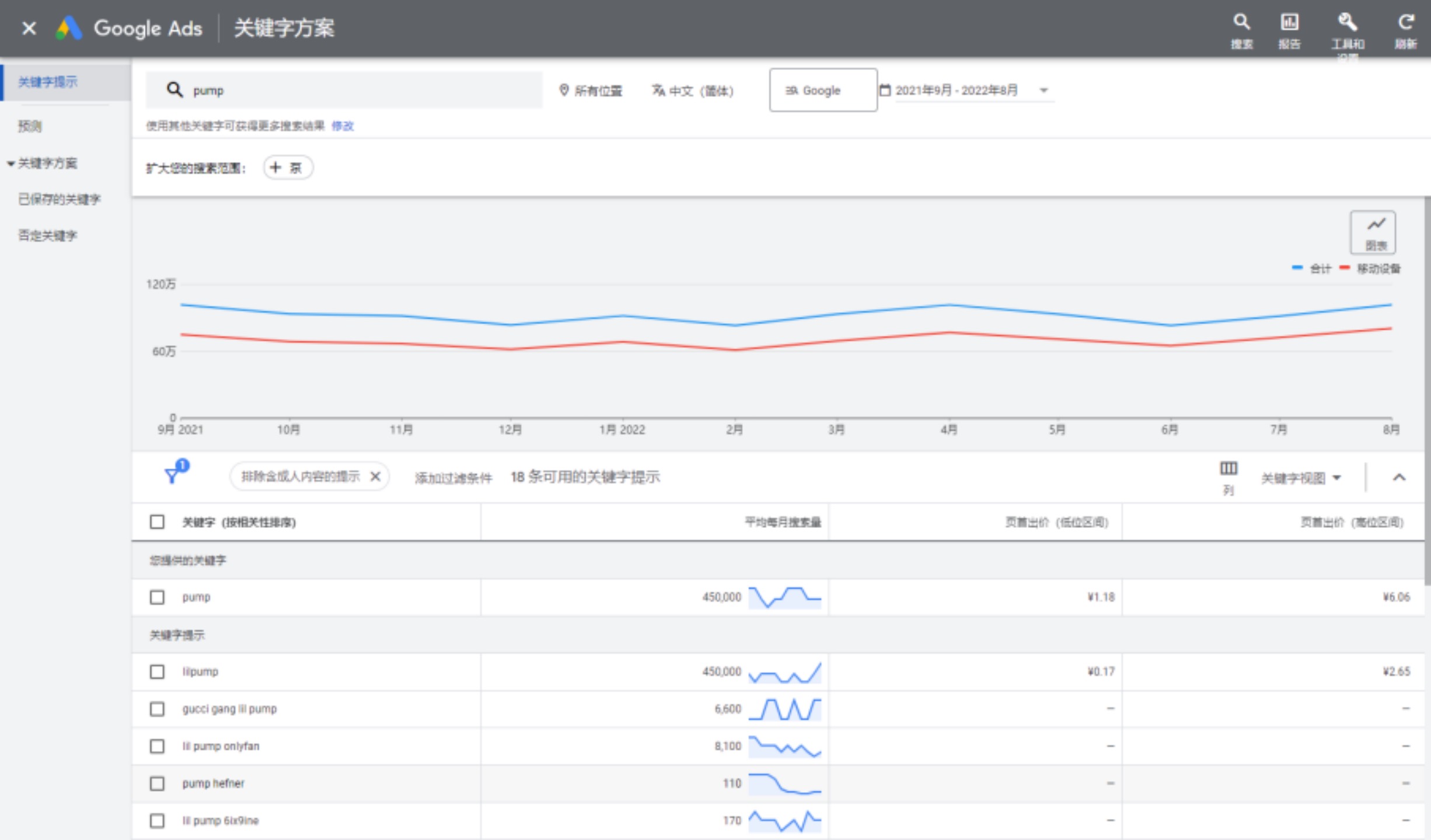Screen dimensions: 1431x840
Task: Click the blue modify link
Action: coord(343,125)
